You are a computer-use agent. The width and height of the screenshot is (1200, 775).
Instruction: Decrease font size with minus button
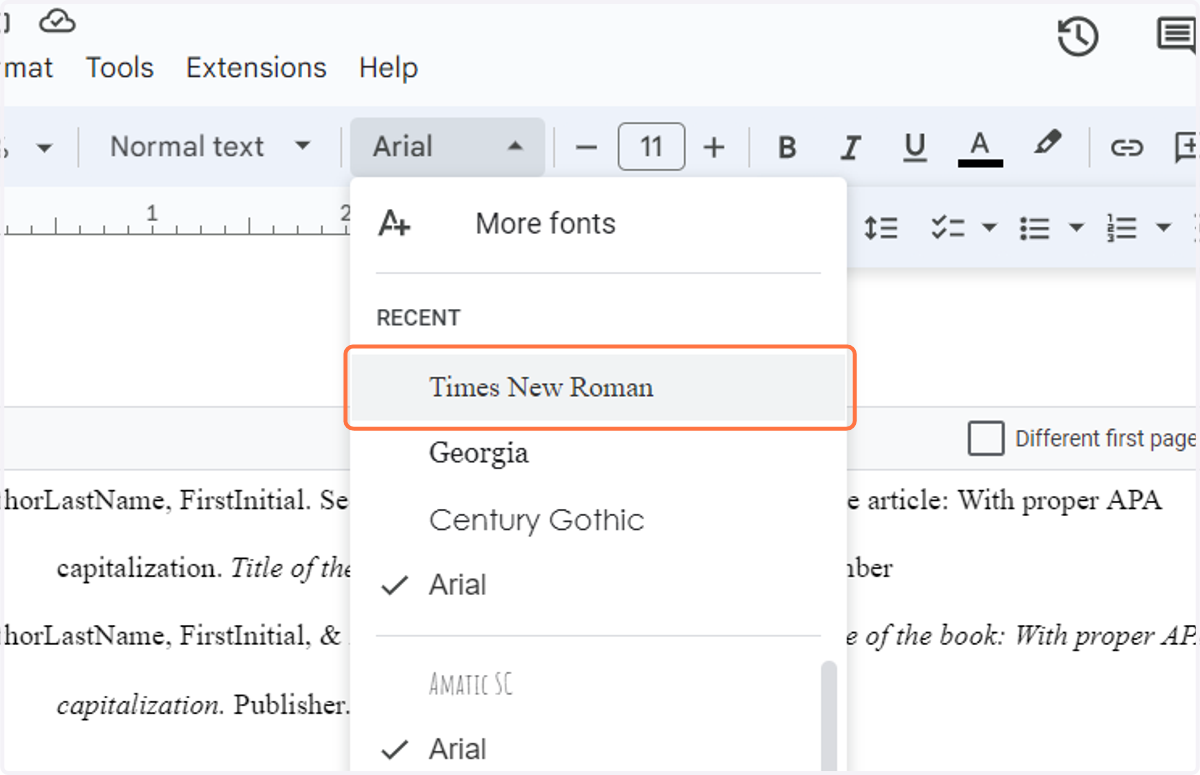click(587, 148)
